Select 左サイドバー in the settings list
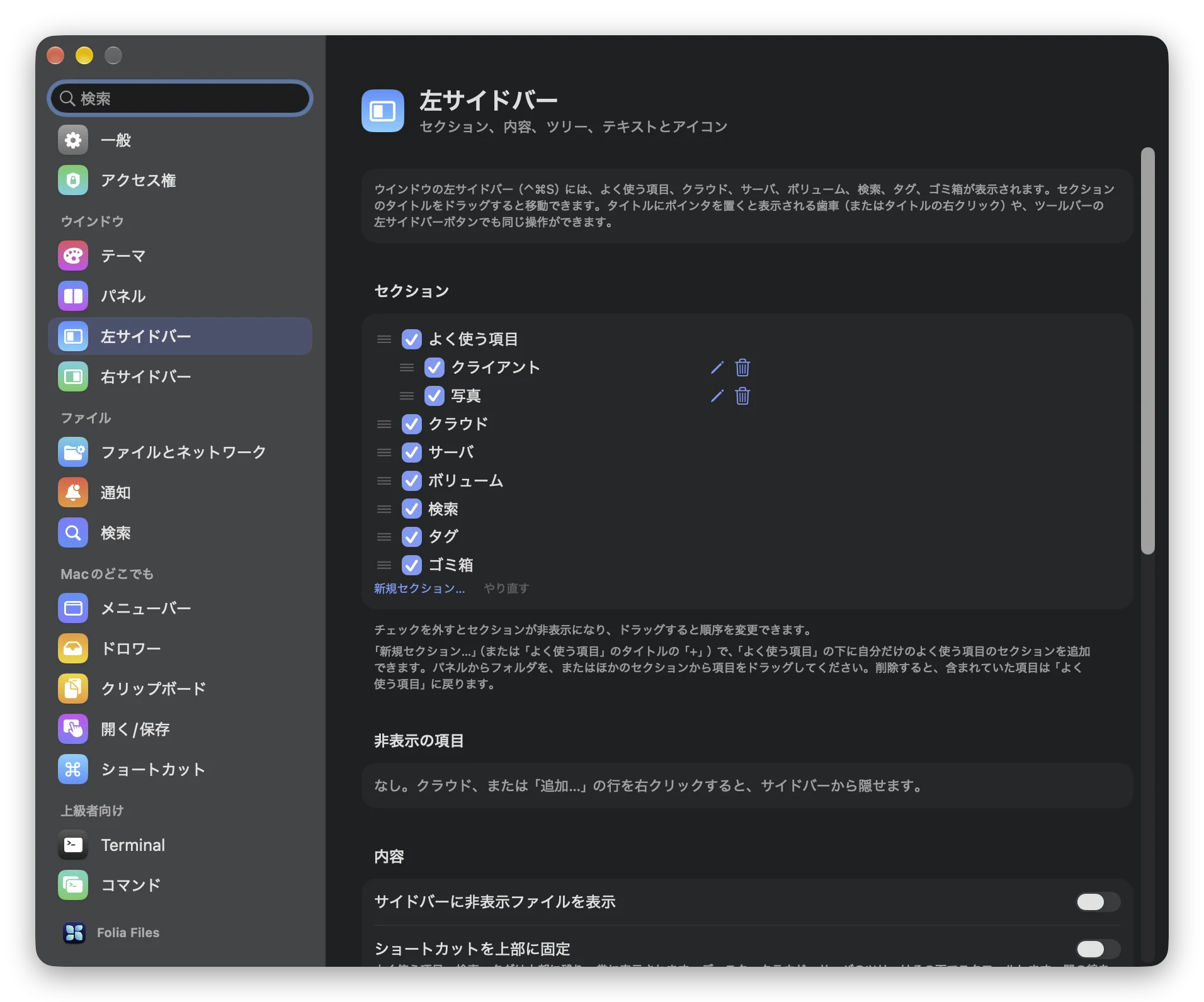Screen dimensions: 1204x1002 180,336
